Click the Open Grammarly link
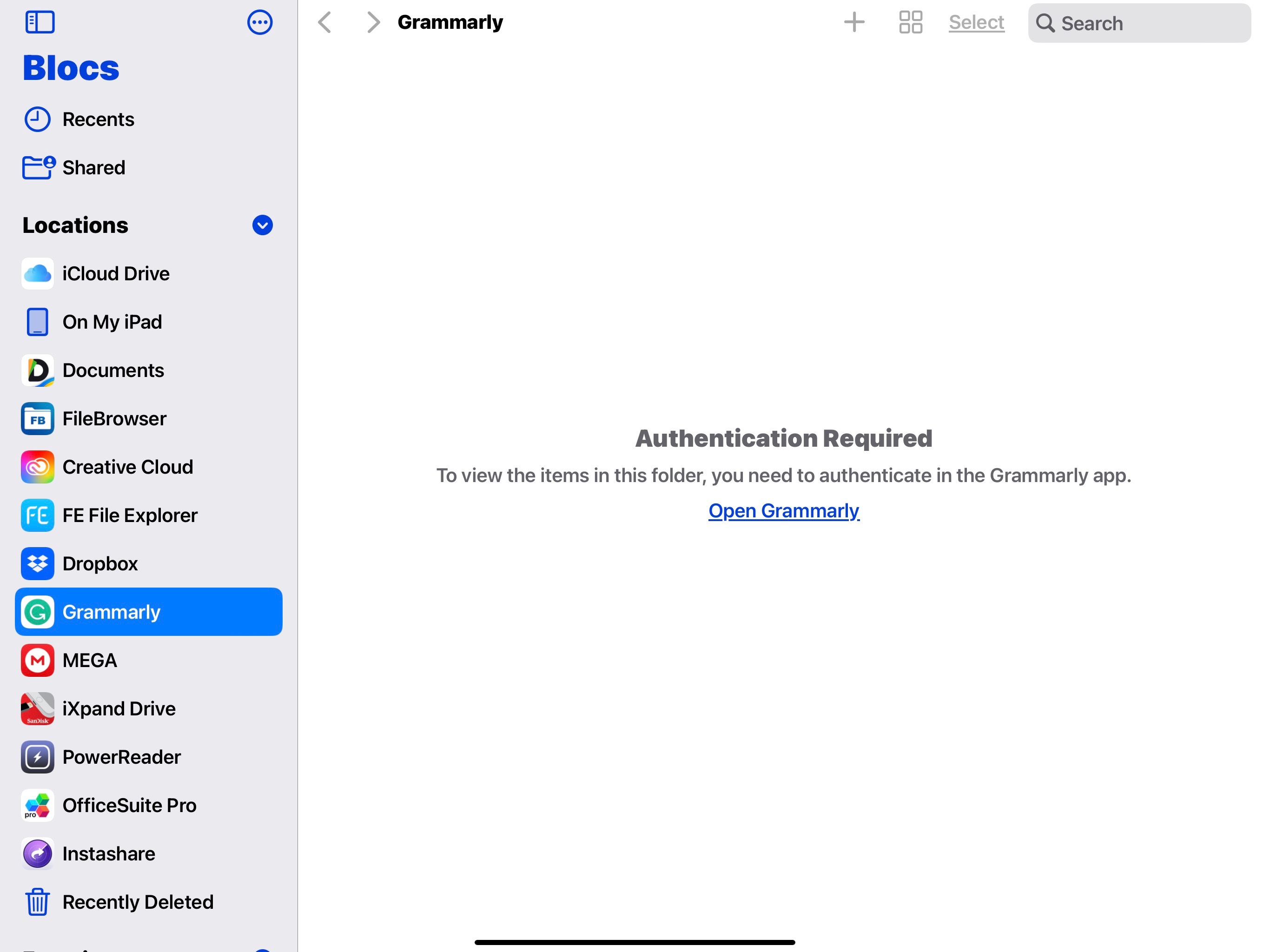 click(783, 510)
